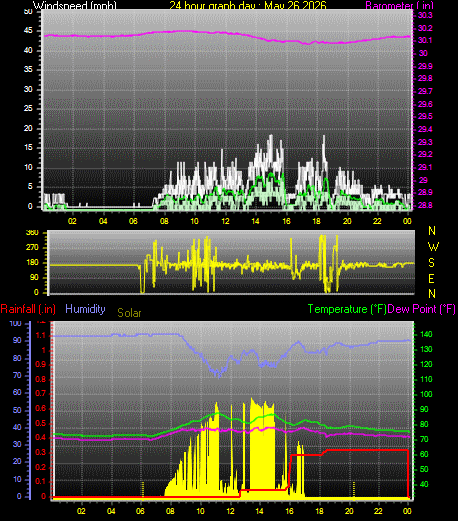Image resolution: width=458 pixels, height=521 pixels.
Task: Select the 15 value on the windspeed axis
Action: (x=28, y=147)
